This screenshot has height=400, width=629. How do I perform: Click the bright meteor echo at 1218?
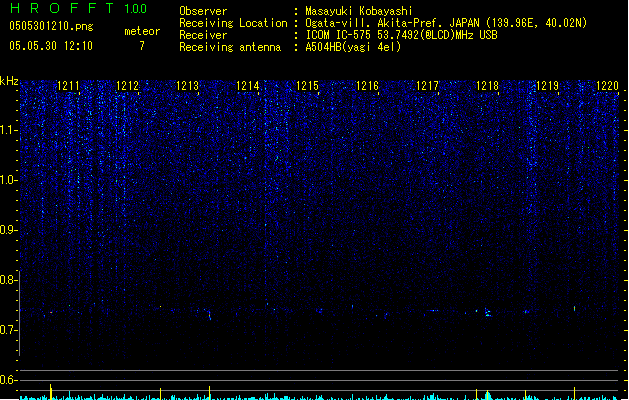click(488, 313)
